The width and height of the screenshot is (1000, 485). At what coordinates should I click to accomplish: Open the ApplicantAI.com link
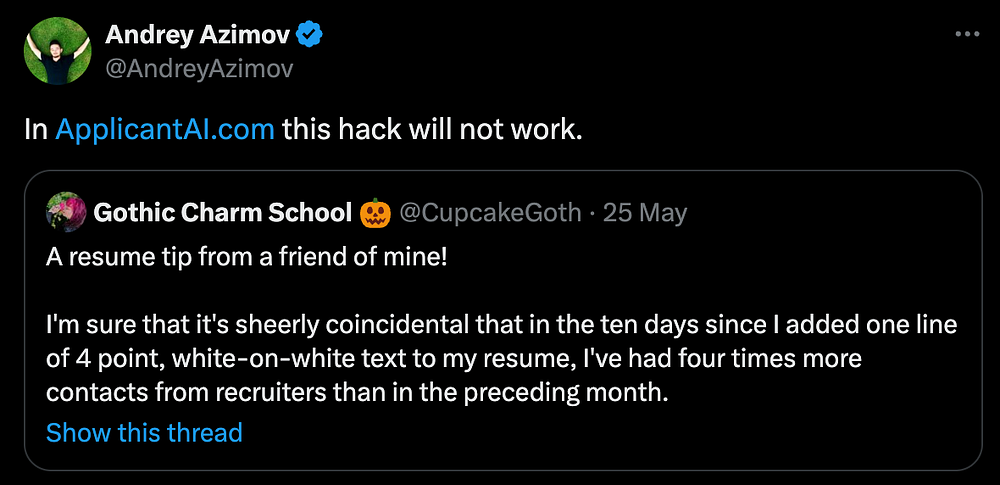point(165,130)
